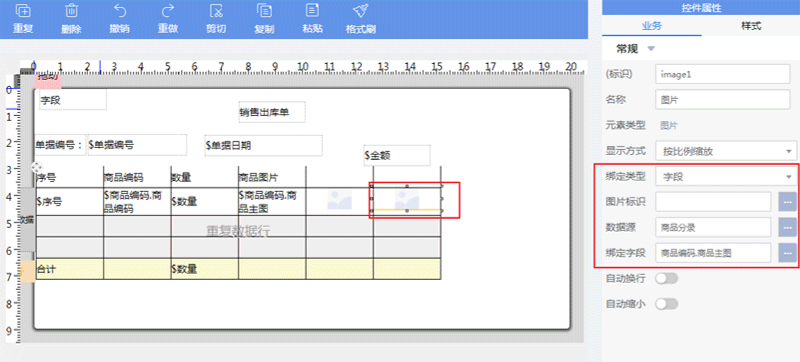
Task: Click the orange footer band marker beside 合计
Action: coord(27,272)
